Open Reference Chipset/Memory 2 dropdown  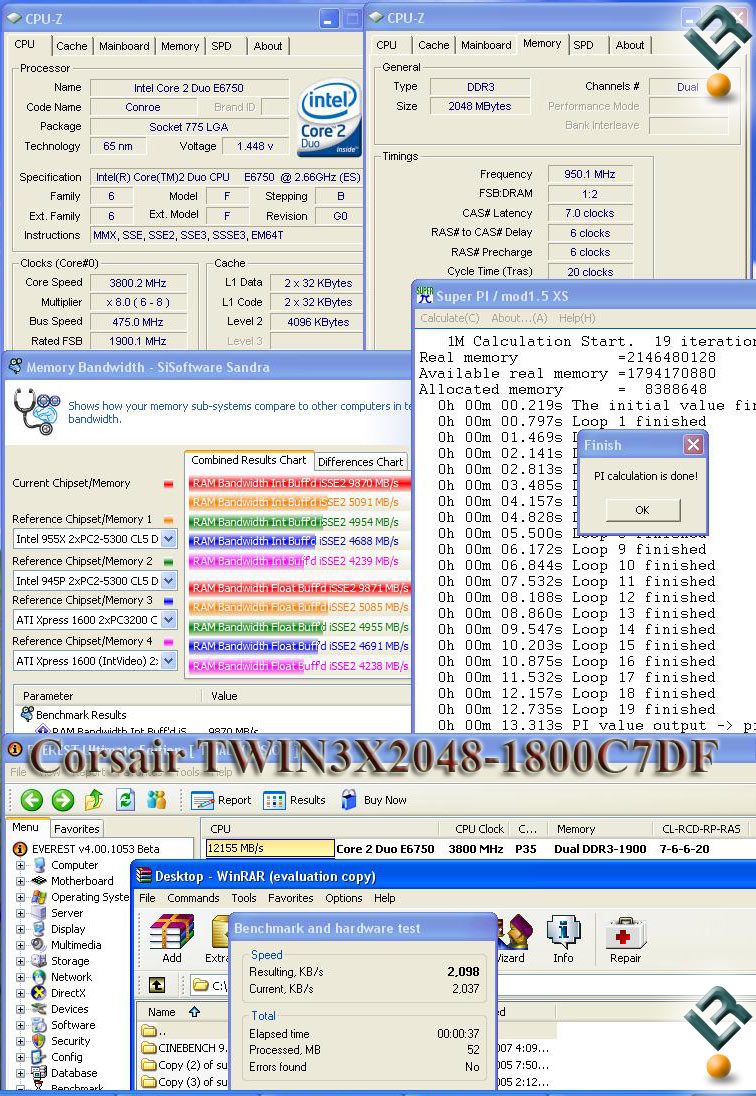pos(168,581)
